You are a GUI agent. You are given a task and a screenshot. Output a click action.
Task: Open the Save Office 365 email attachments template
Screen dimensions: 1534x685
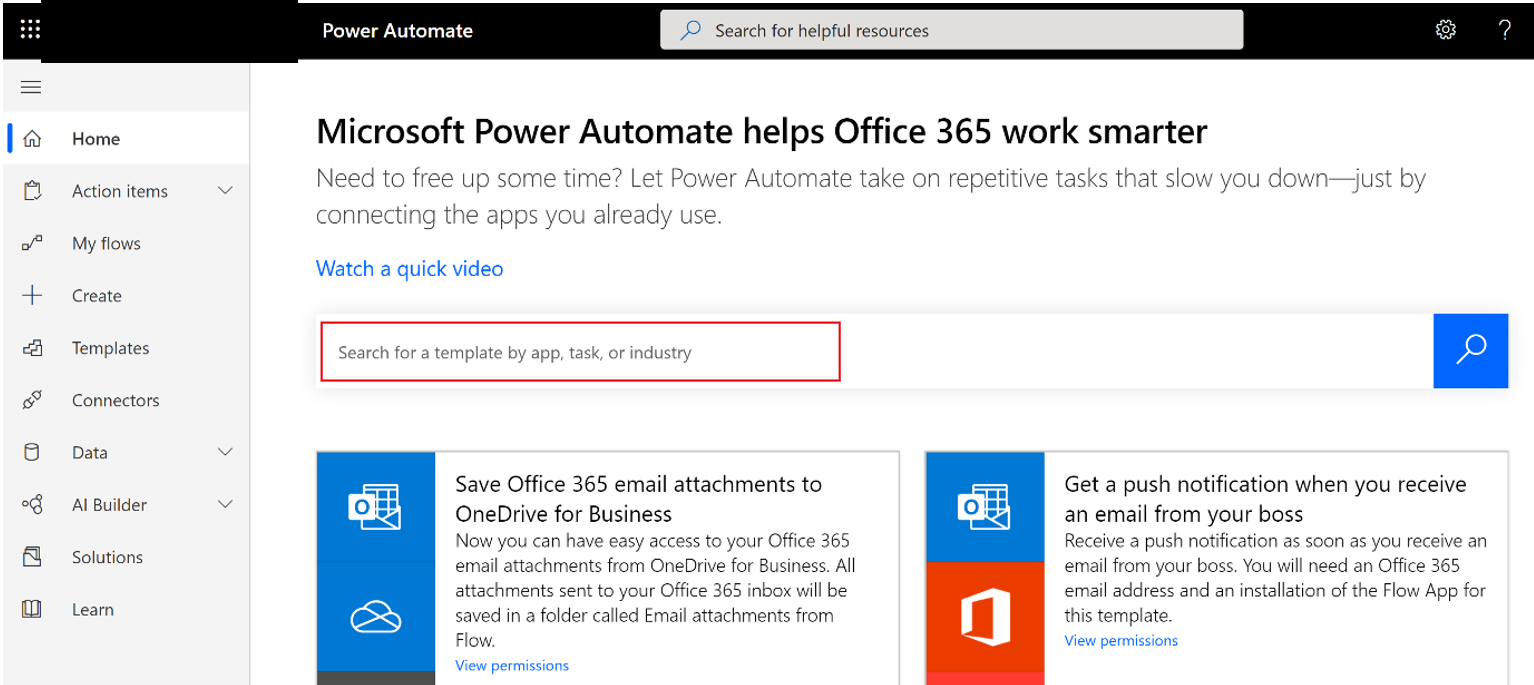(x=638, y=499)
